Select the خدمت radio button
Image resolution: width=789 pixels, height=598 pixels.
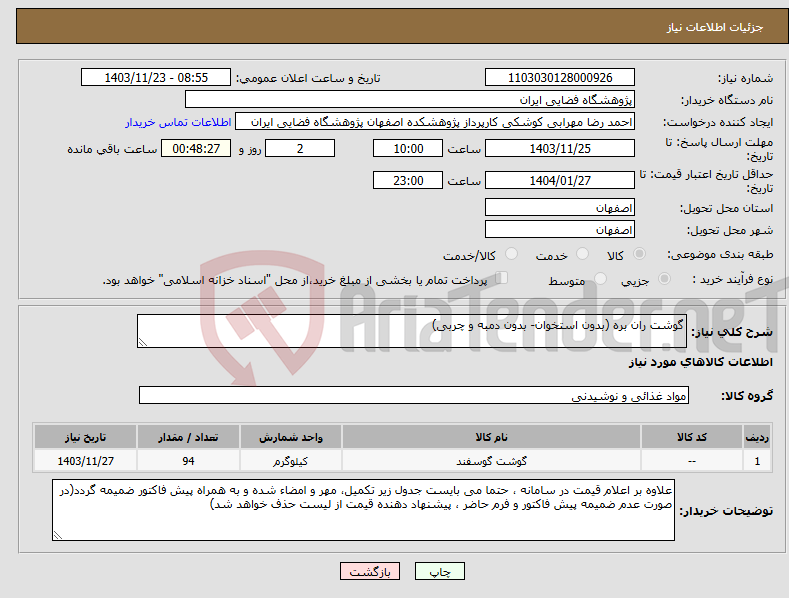point(582,254)
